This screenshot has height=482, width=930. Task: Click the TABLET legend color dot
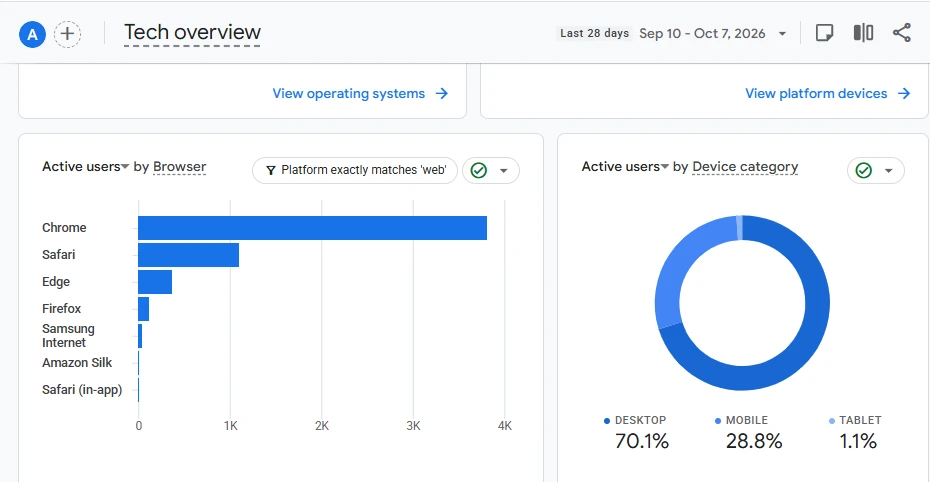[832, 421]
